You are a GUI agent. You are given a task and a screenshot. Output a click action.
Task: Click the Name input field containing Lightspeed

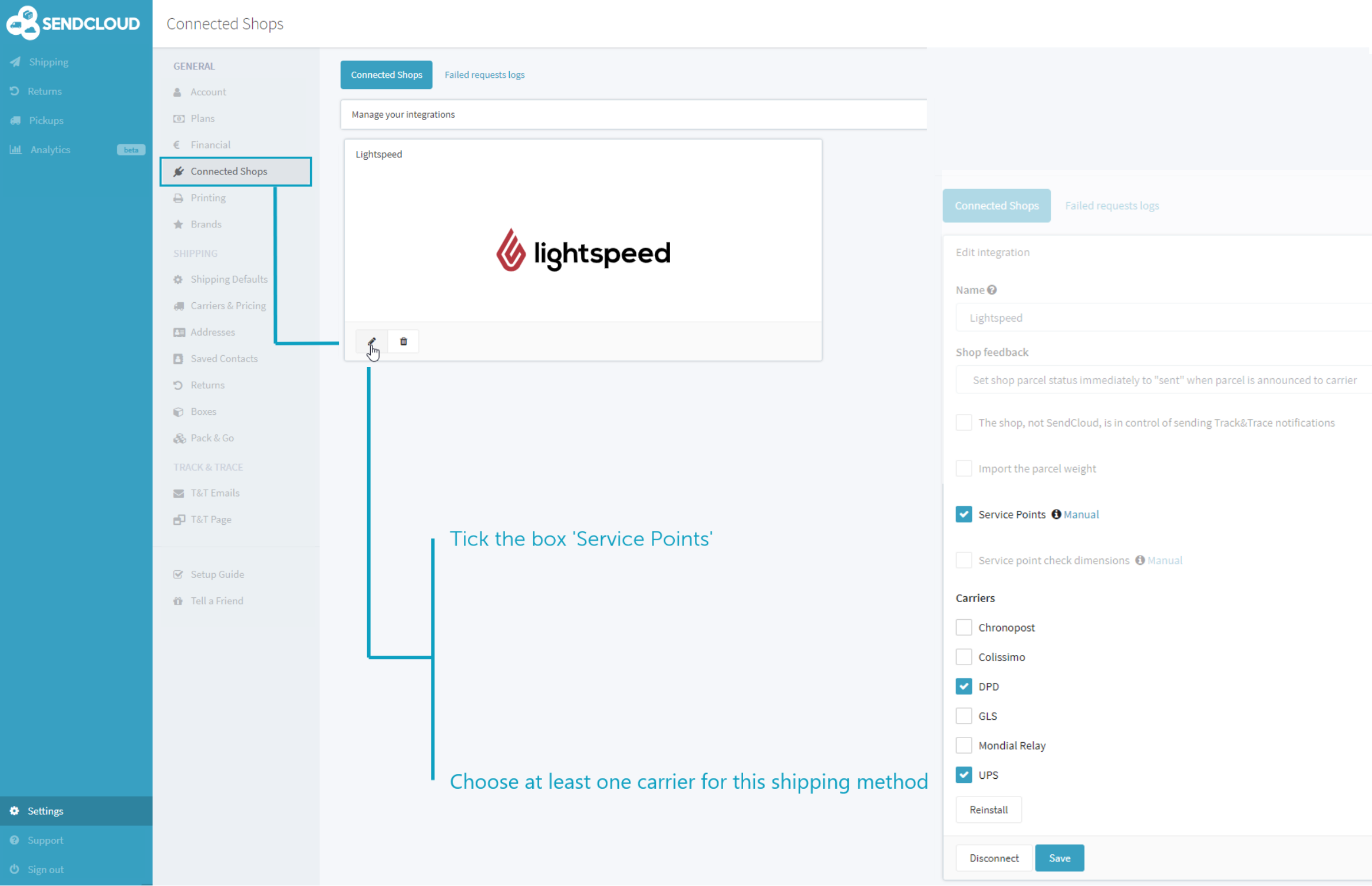(x=1163, y=318)
